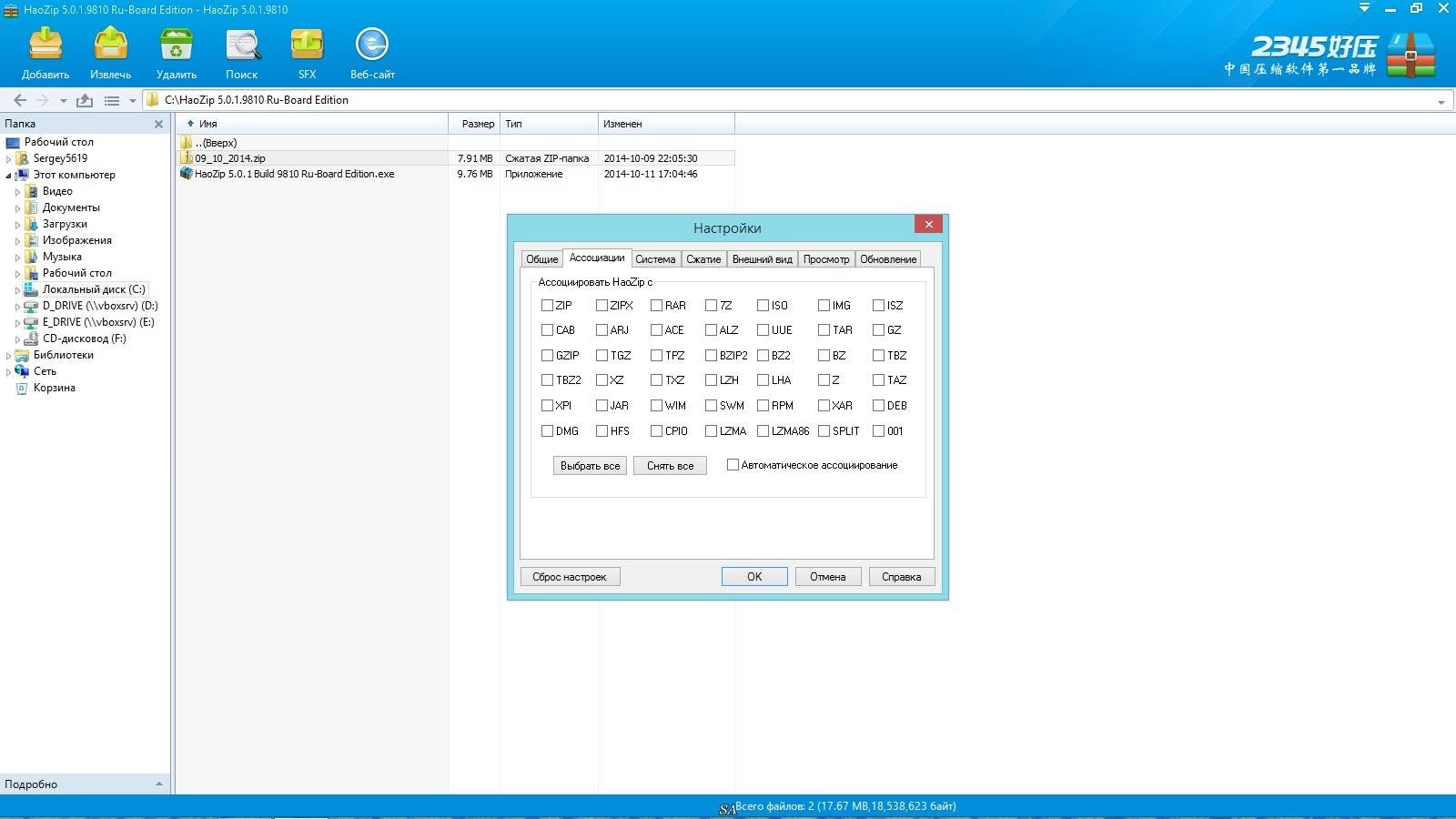Select HaoZip 5.0.1 Build 9810 exe file

295,174
